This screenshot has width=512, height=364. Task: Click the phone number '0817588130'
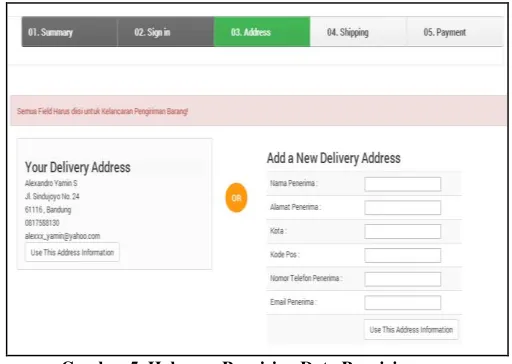pos(42,223)
